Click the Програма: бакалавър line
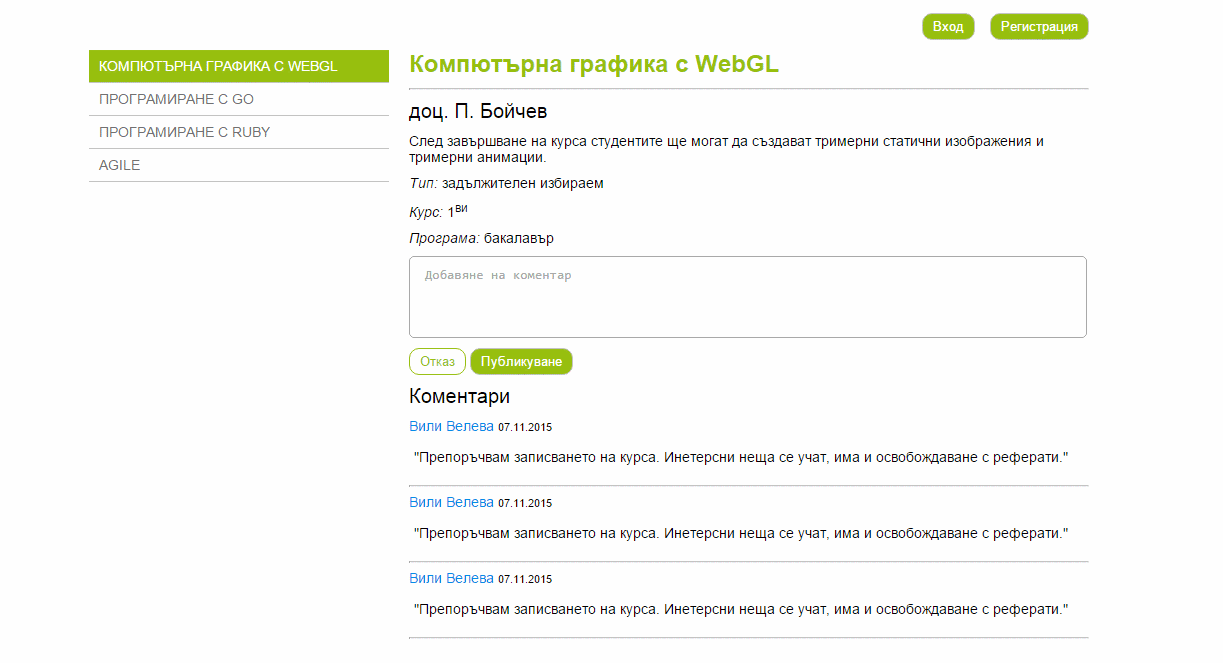Viewport: 1223px width, 663px height. click(481, 239)
